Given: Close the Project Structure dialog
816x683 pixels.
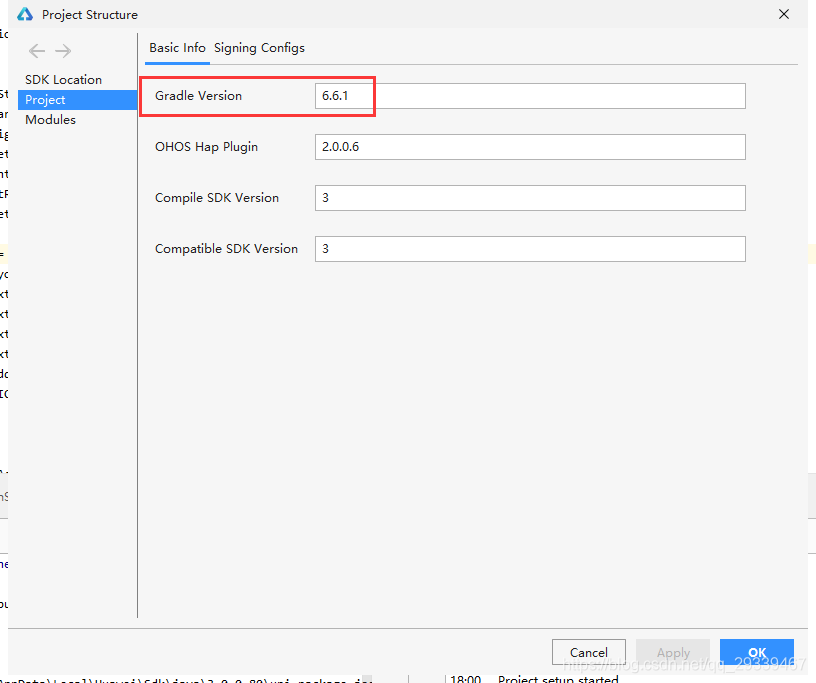Looking at the screenshot, I should [784, 14].
